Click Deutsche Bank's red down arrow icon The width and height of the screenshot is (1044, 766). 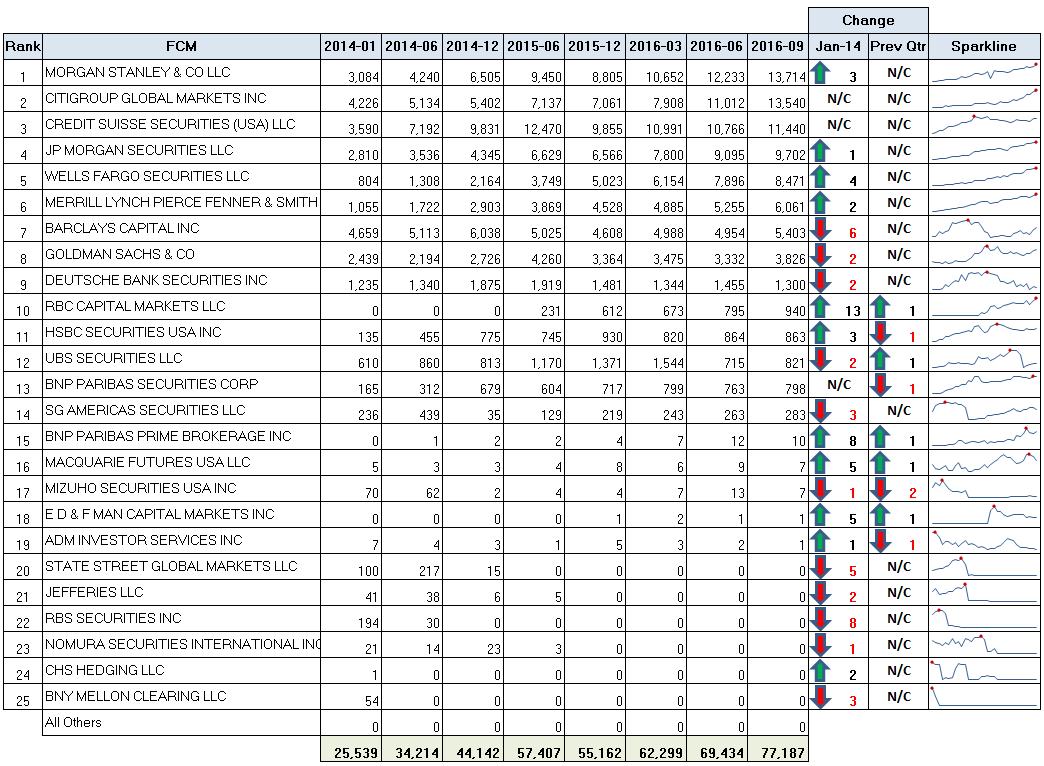click(820, 280)
